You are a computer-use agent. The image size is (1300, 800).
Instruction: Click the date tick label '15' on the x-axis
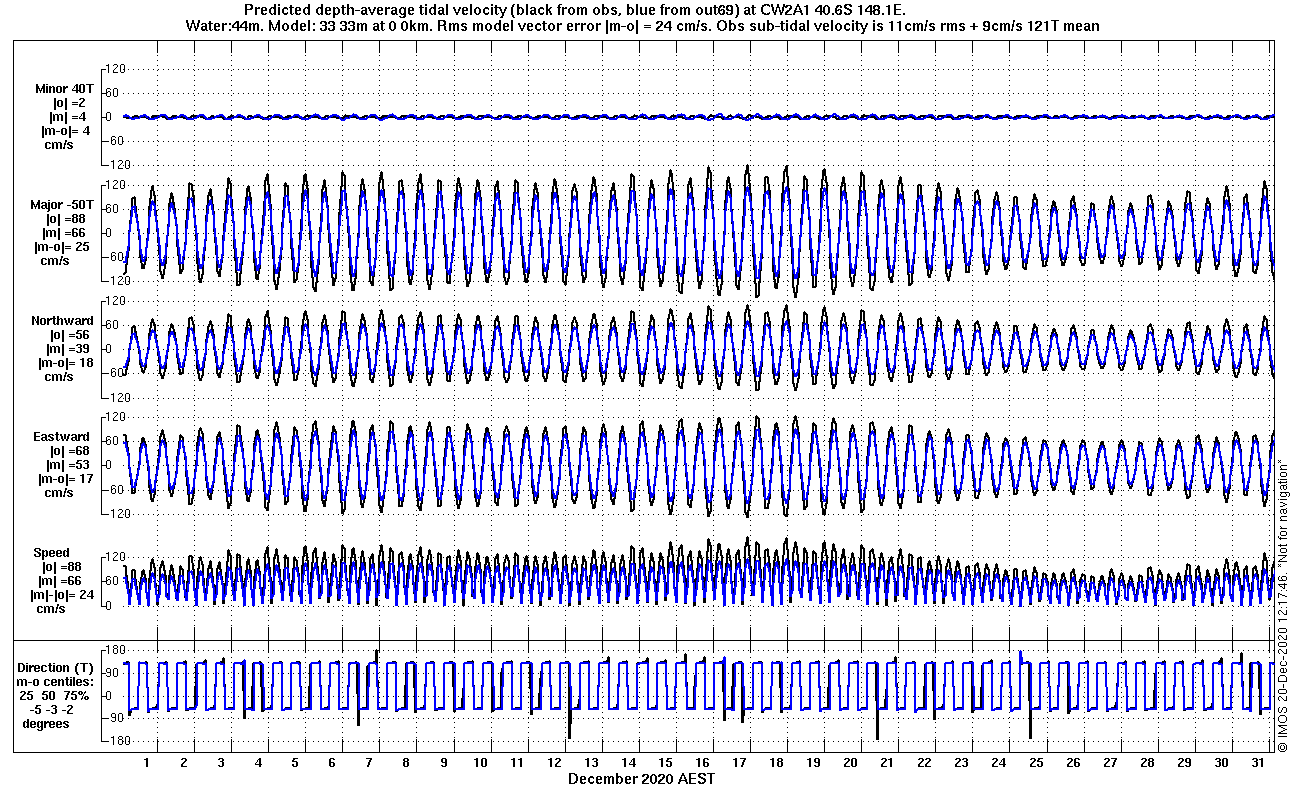tap(665, 763)
